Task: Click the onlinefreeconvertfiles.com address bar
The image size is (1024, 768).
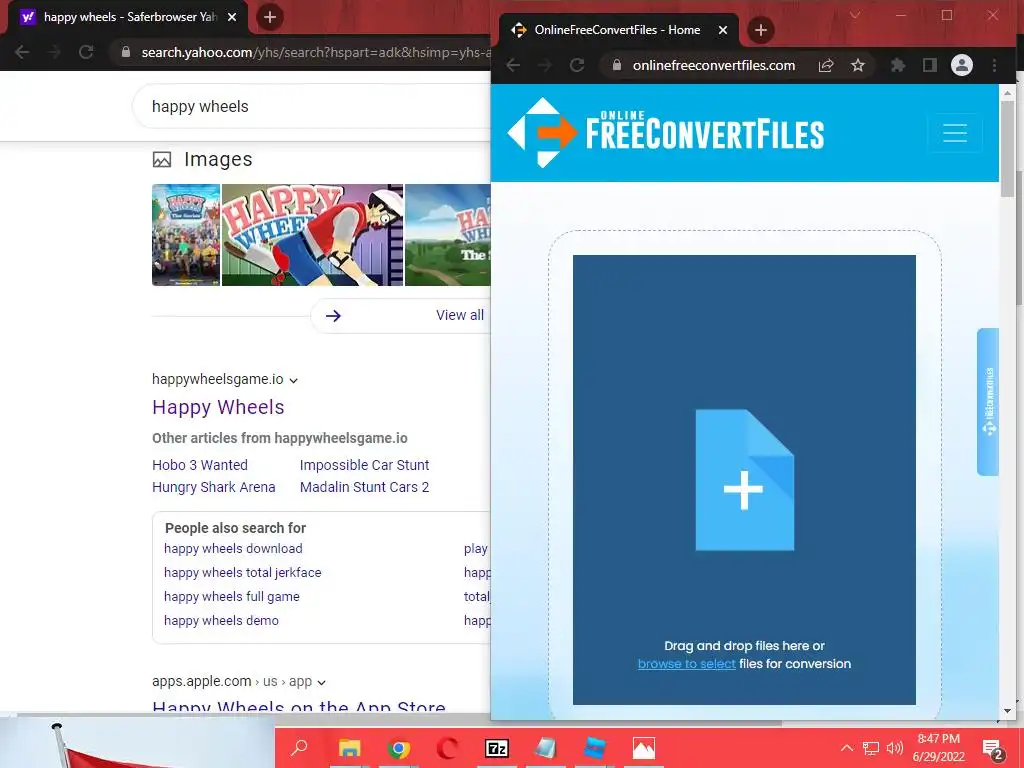Action: tap(714, 65)
